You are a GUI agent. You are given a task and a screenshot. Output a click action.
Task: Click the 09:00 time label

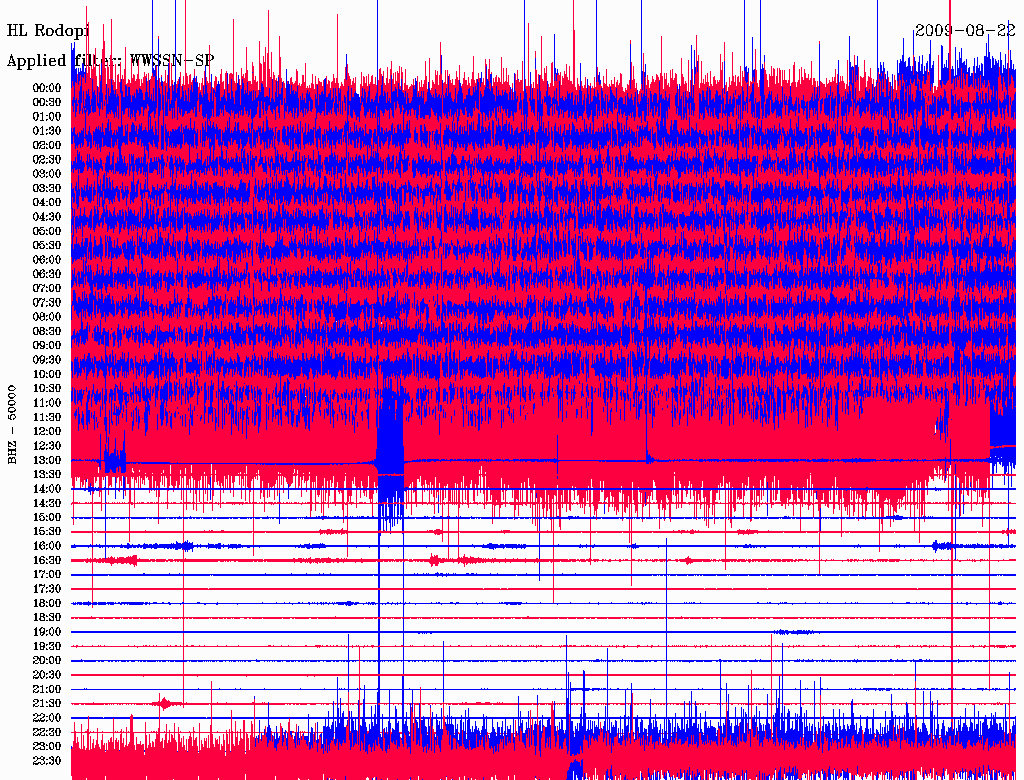coord(46,346)
